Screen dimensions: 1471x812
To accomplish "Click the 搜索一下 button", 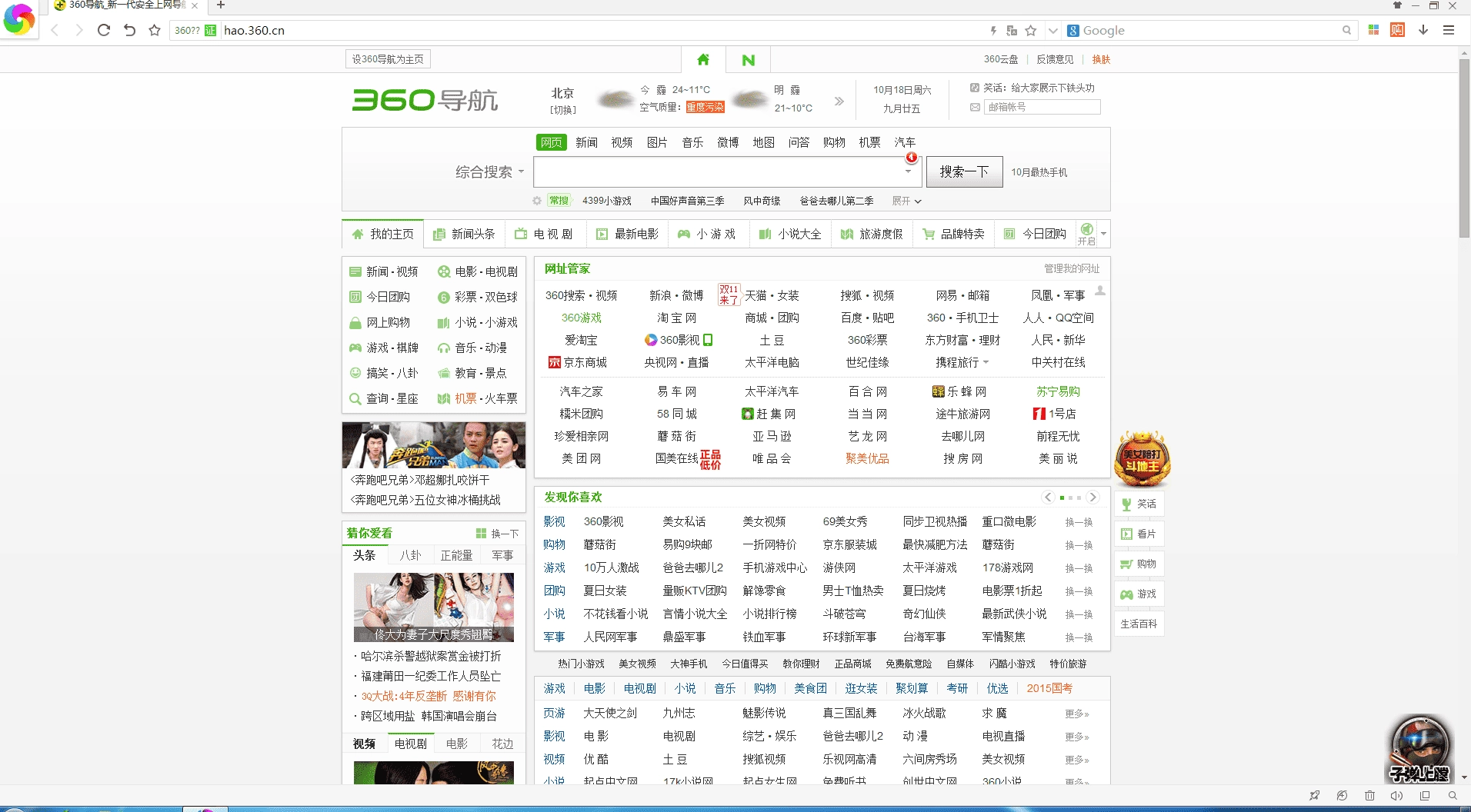I will (x=964, y=171).
